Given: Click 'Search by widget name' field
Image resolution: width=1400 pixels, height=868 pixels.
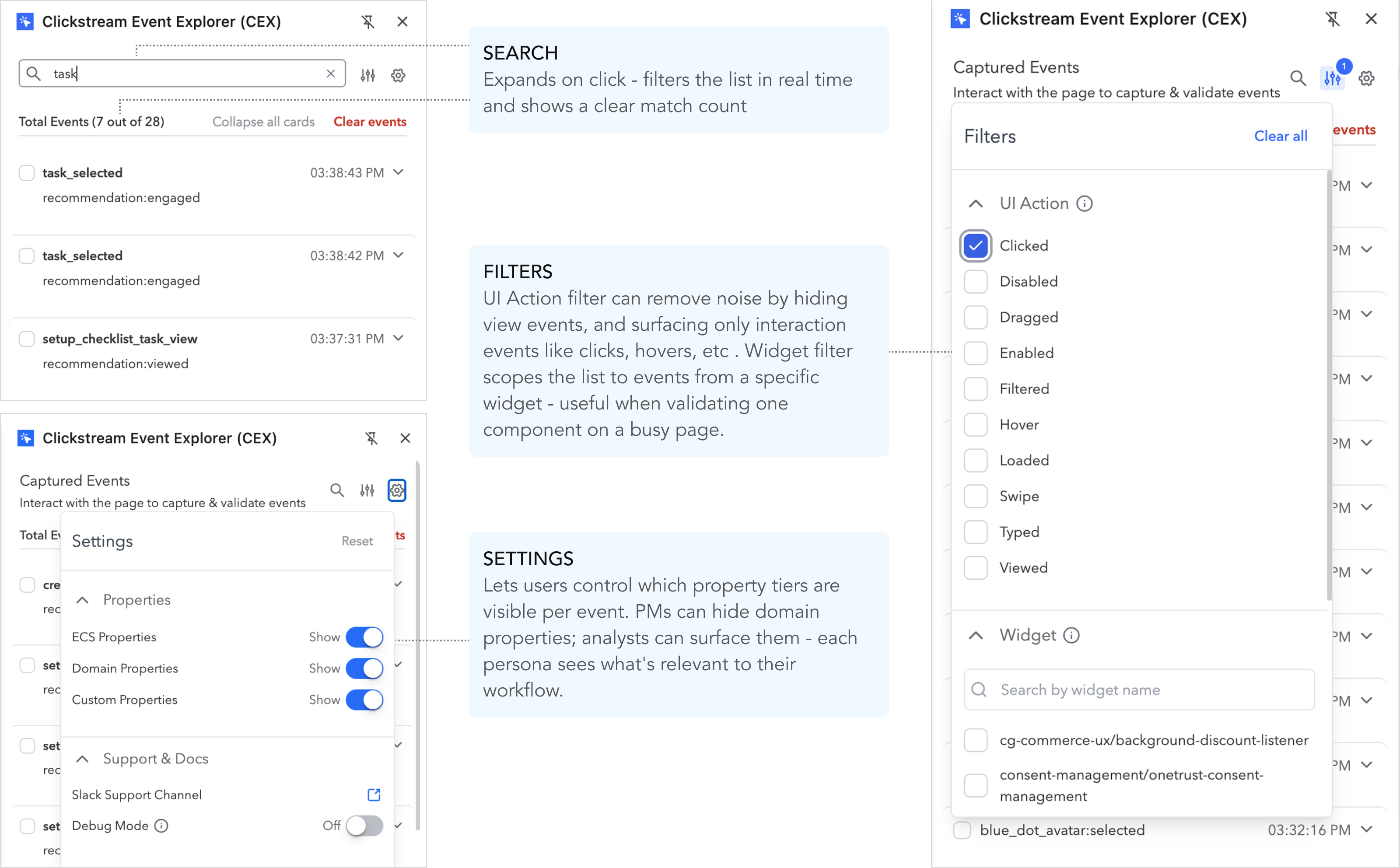Looking at the screenshot, I should click(1139, 689).
